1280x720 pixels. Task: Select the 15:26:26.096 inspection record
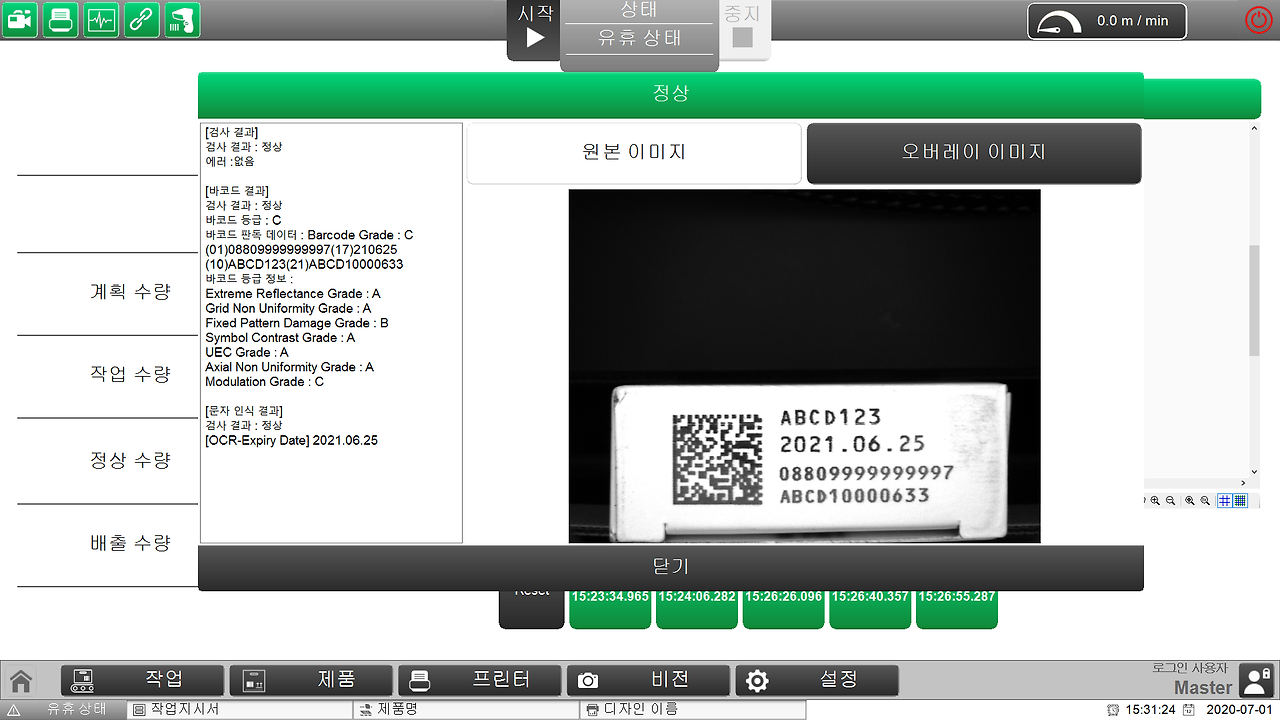(x=783, y=609)
